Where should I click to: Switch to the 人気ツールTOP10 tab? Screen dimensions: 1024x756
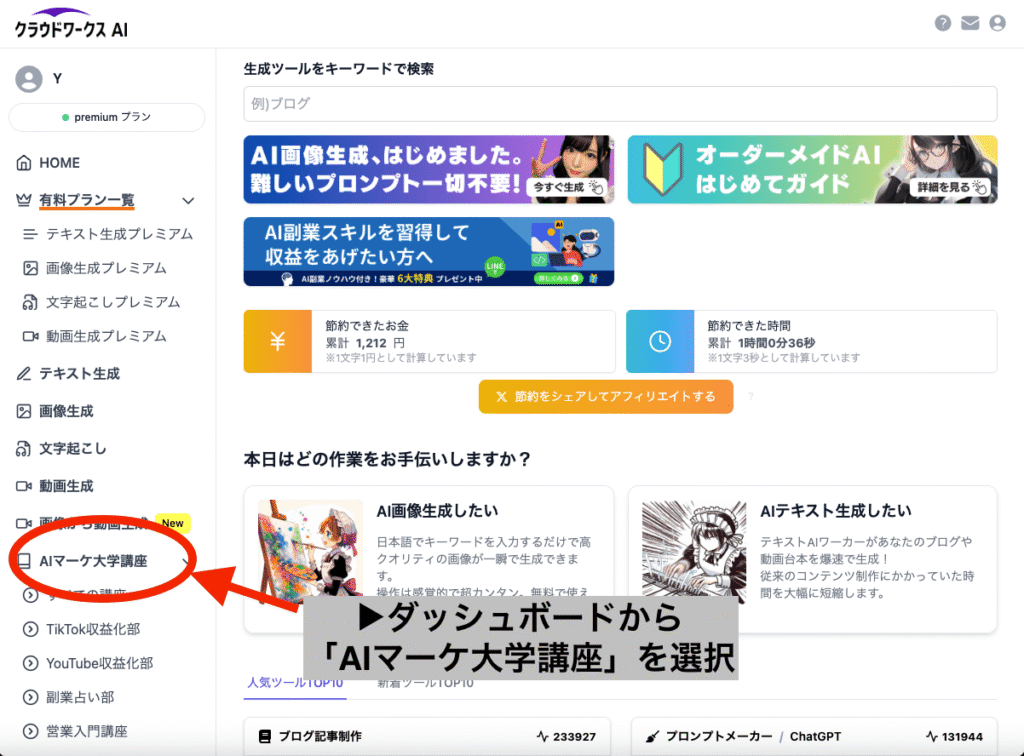point(295,683)
